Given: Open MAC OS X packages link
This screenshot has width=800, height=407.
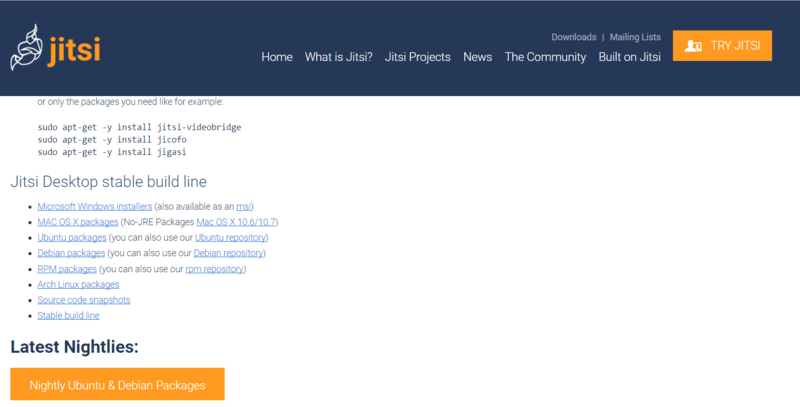Looking at the screenshot, I should pyautogui.click(x=78, y=222).
